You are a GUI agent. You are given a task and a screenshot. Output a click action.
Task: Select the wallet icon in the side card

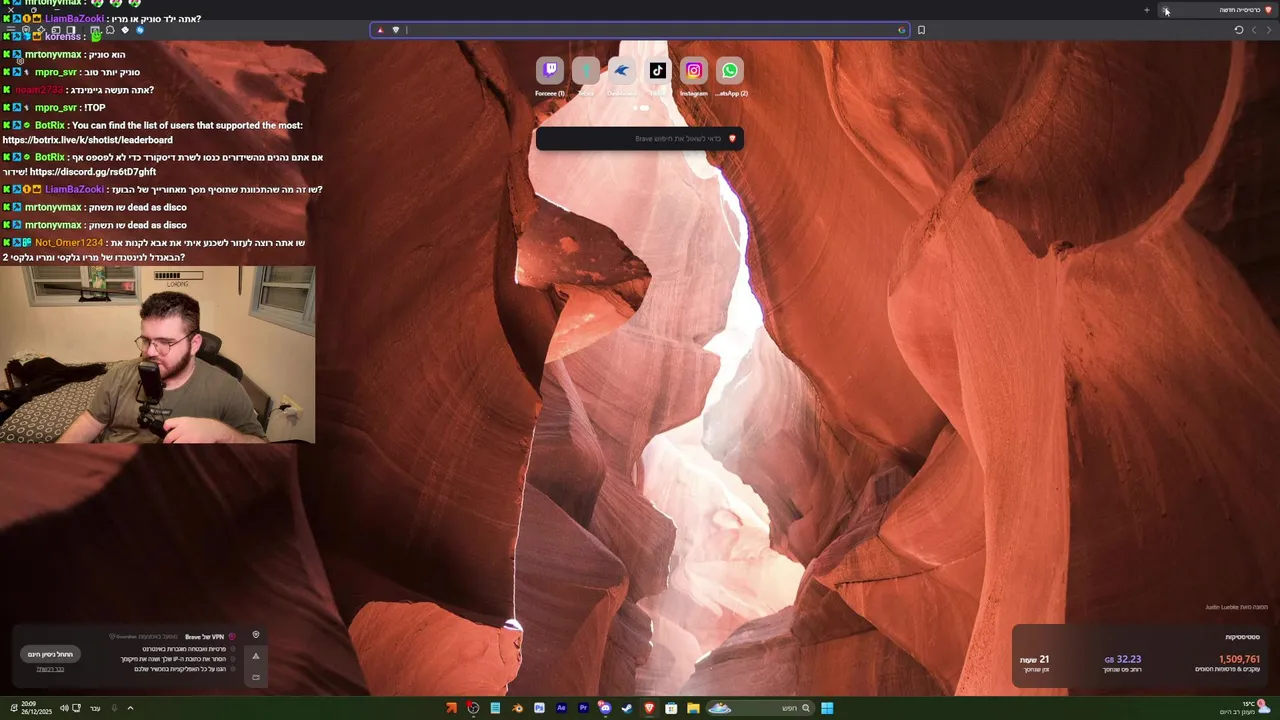point(256,677)
